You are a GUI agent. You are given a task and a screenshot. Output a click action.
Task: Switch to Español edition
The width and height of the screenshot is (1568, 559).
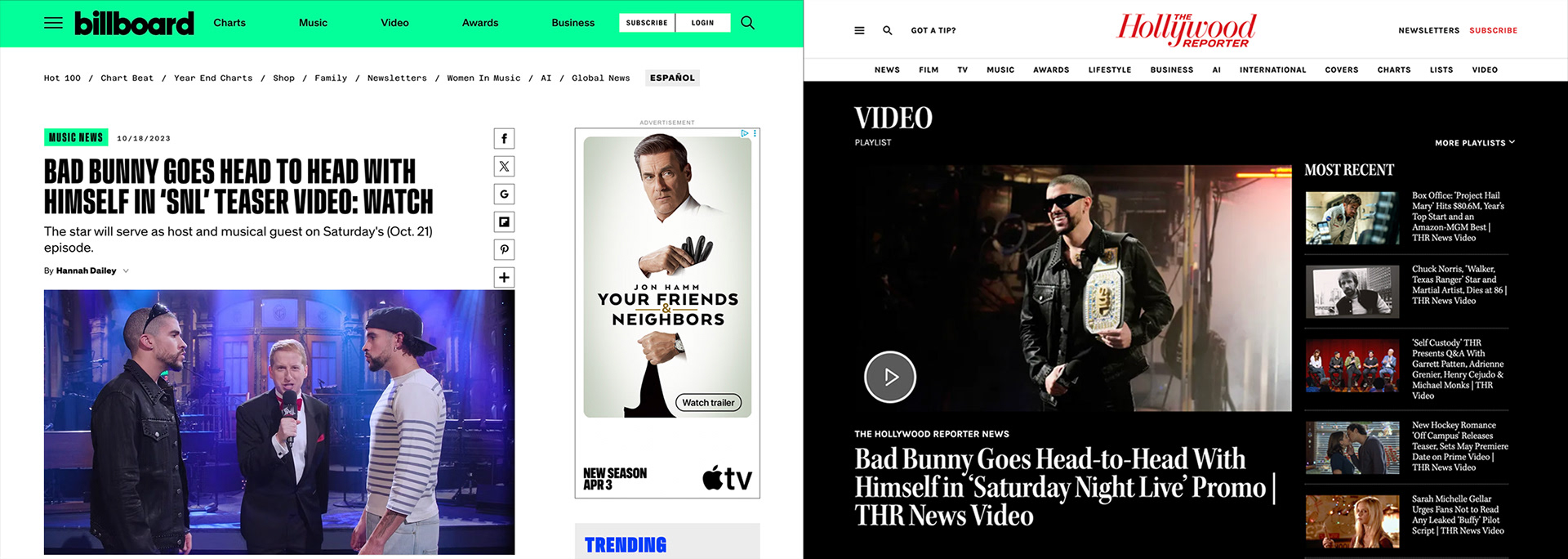[x=672, y=78]
